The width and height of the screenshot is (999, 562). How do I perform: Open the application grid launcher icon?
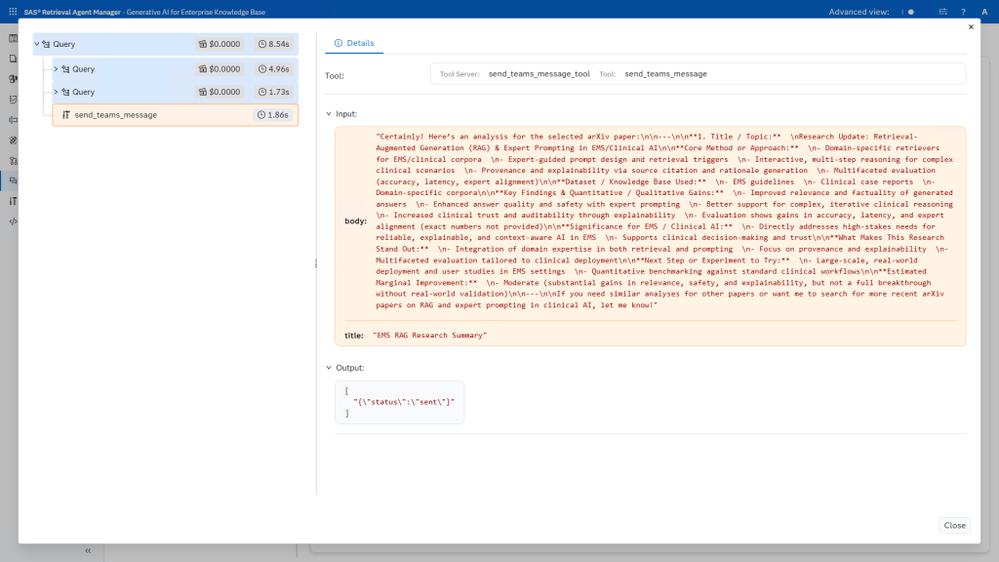(x=13, y=11)
